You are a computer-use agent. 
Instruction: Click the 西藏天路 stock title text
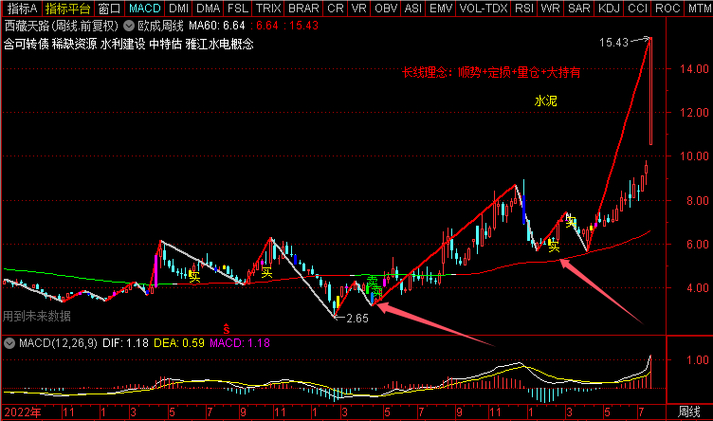(x=27, y=25)
